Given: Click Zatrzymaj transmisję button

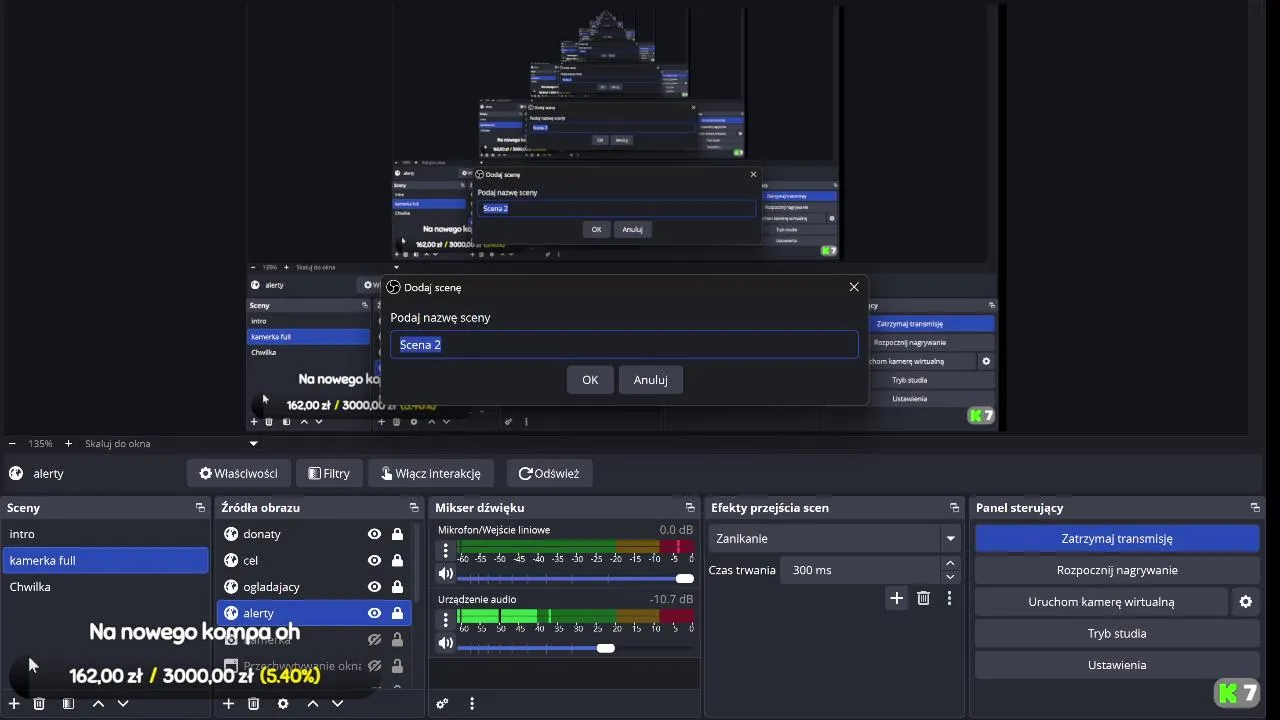Looking at the screenshot, I should point(1117,538).
